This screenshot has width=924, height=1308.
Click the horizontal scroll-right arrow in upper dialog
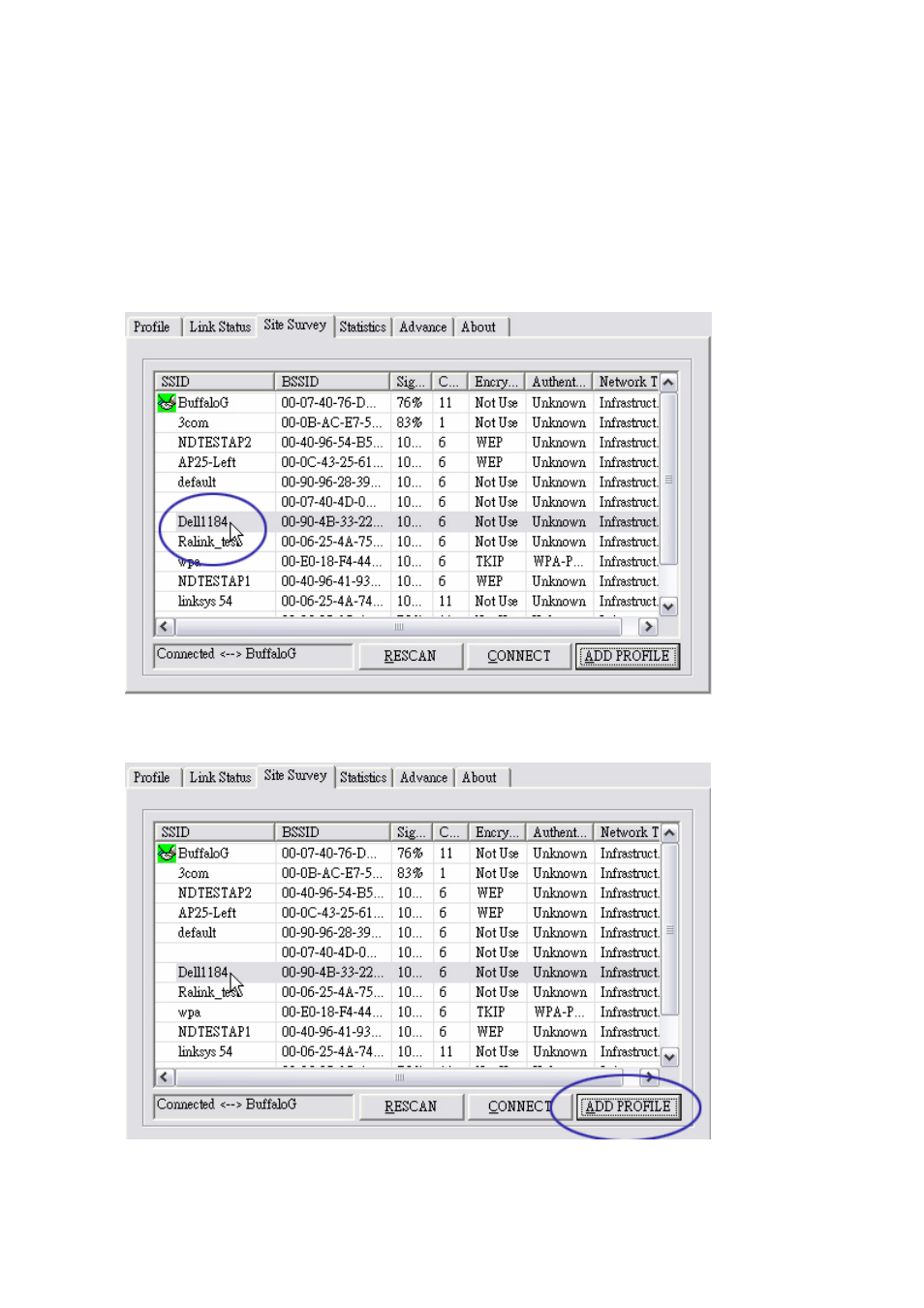649,627
